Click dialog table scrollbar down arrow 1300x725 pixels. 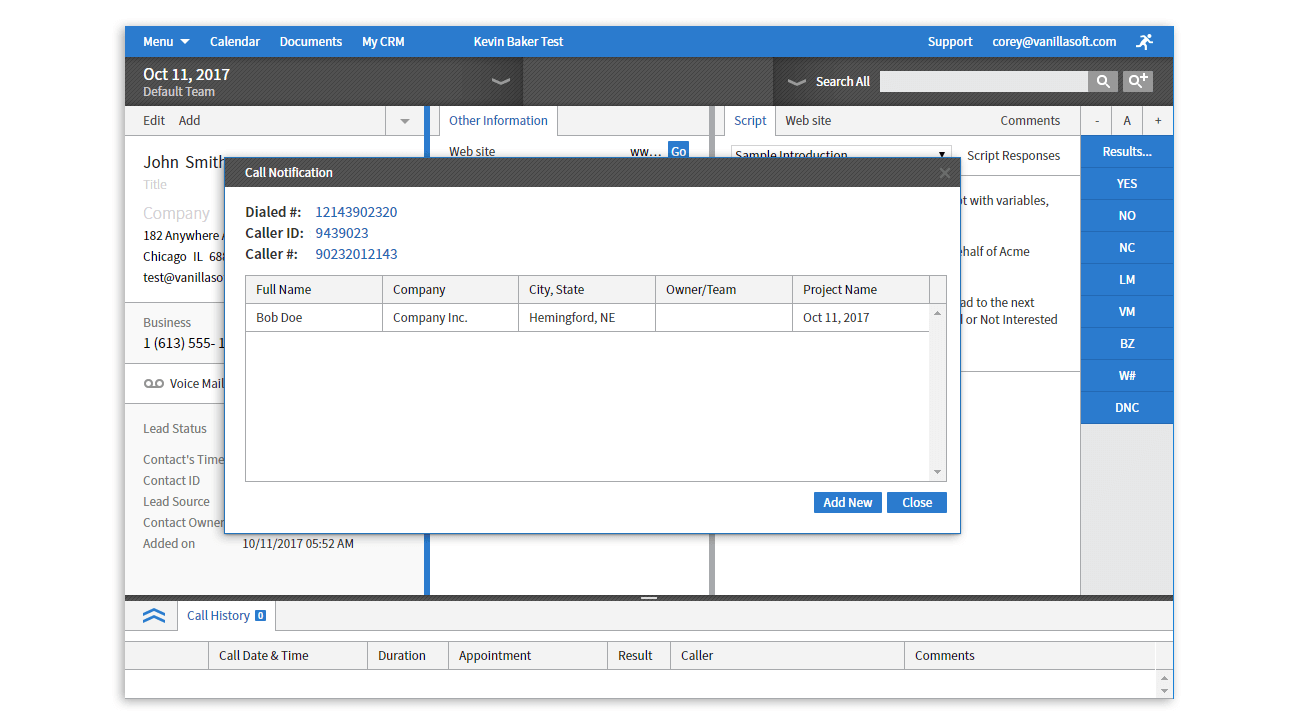tap(938, 472)
